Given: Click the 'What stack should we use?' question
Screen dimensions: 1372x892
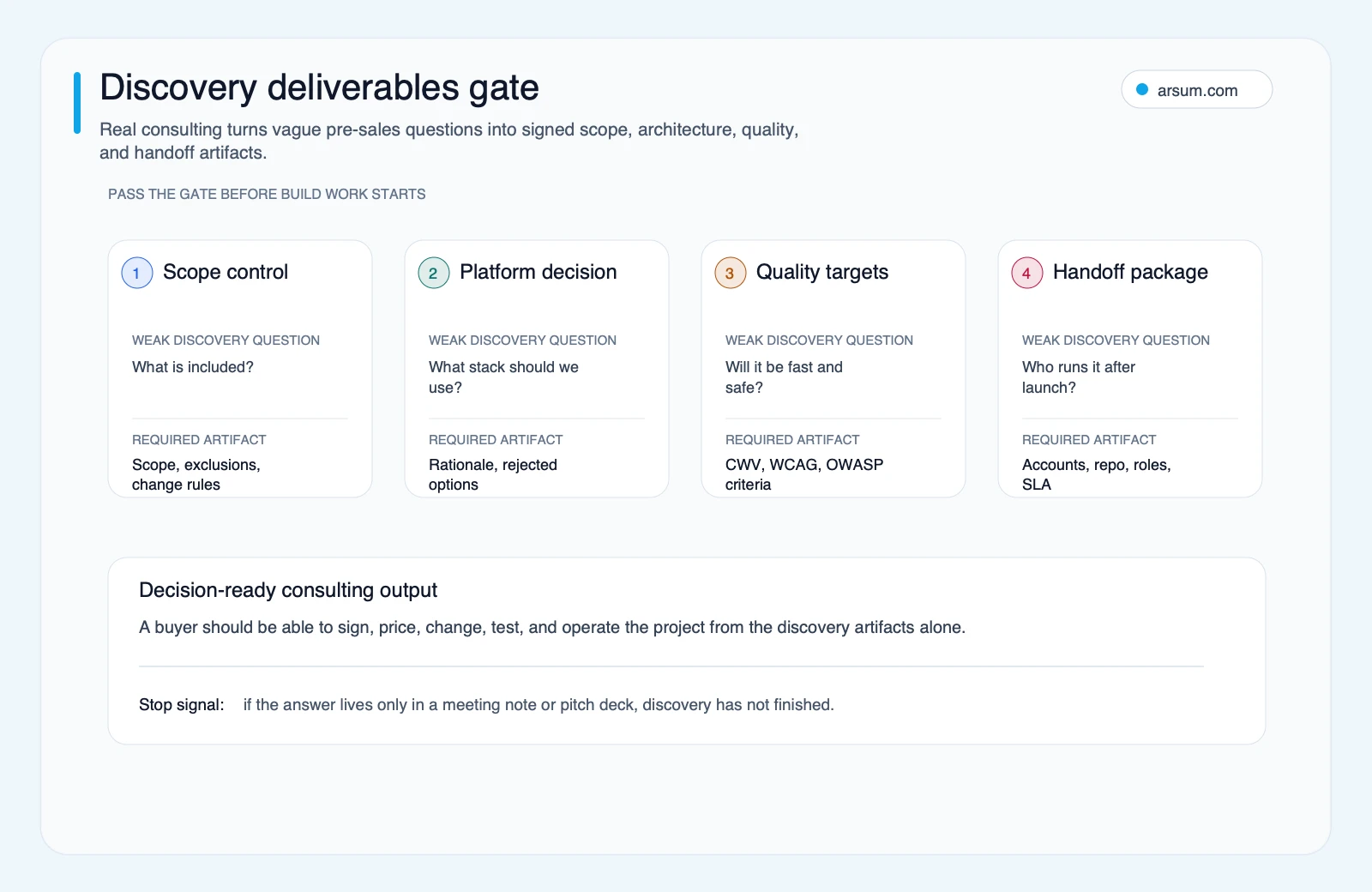Looking at the screenshot, I should point(503,377).
